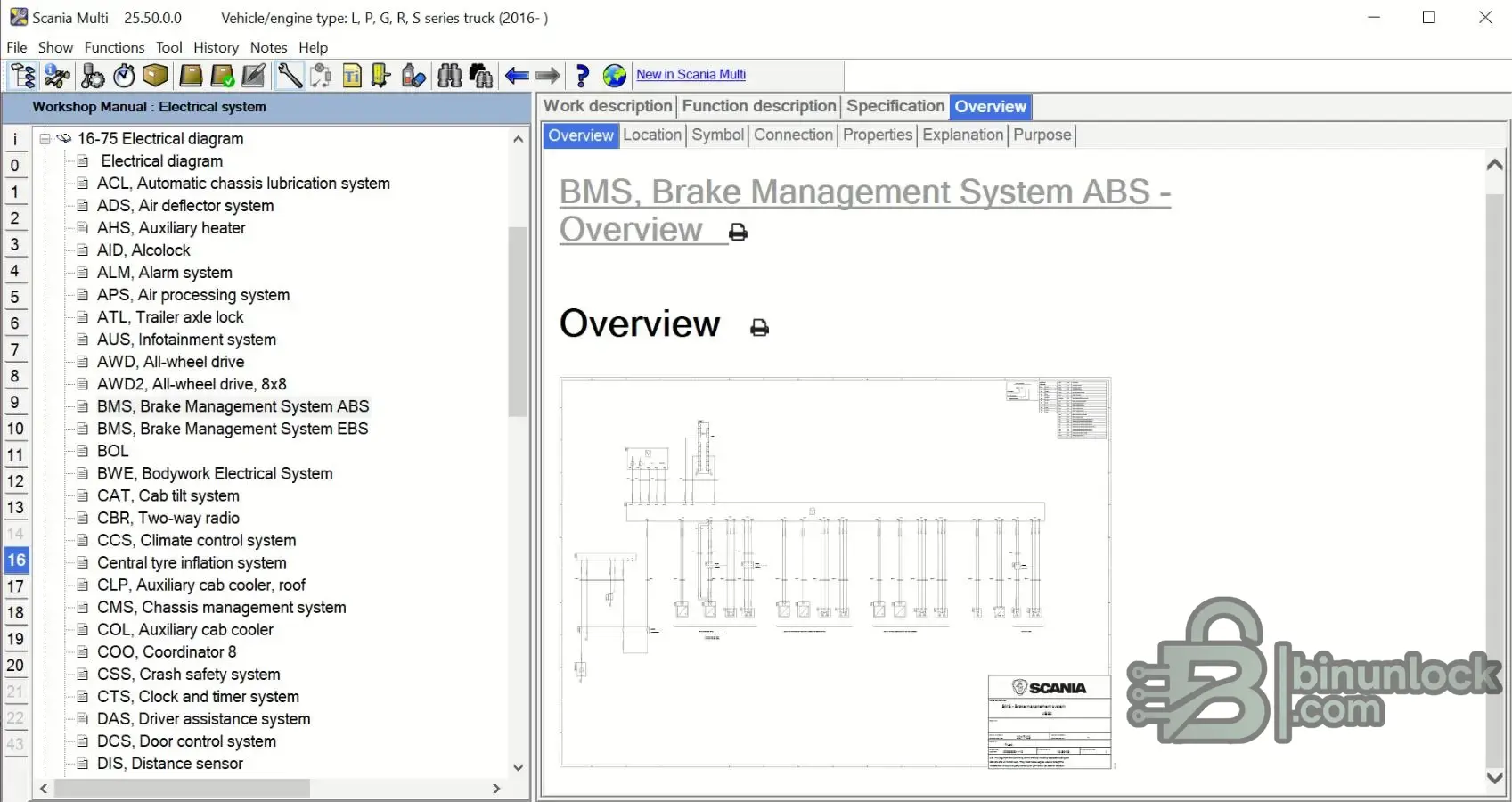Select COO, Coordinator 8 tree item
The height and width of the screenshot is (802, 1512).
coord(167,651)
